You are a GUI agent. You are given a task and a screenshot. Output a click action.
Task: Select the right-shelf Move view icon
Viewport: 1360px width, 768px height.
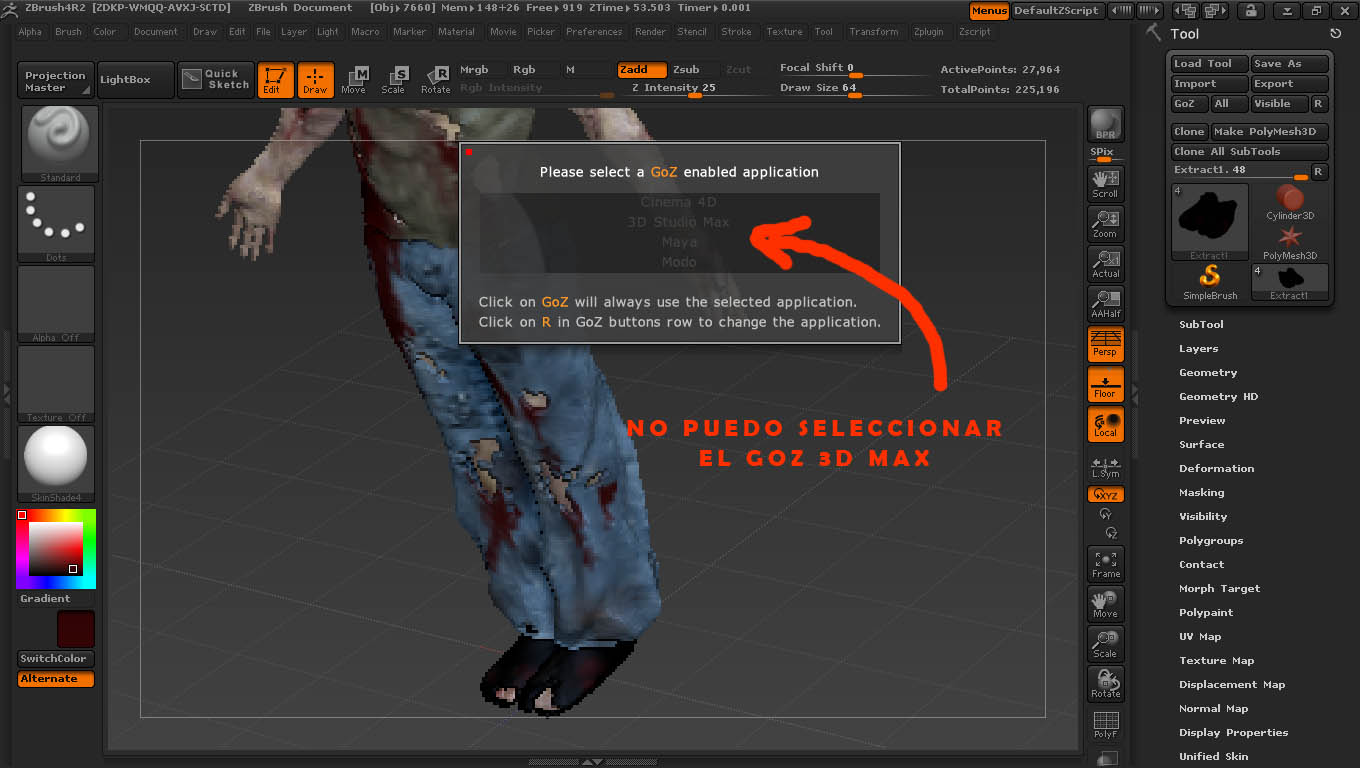[x=1105, y=604]
